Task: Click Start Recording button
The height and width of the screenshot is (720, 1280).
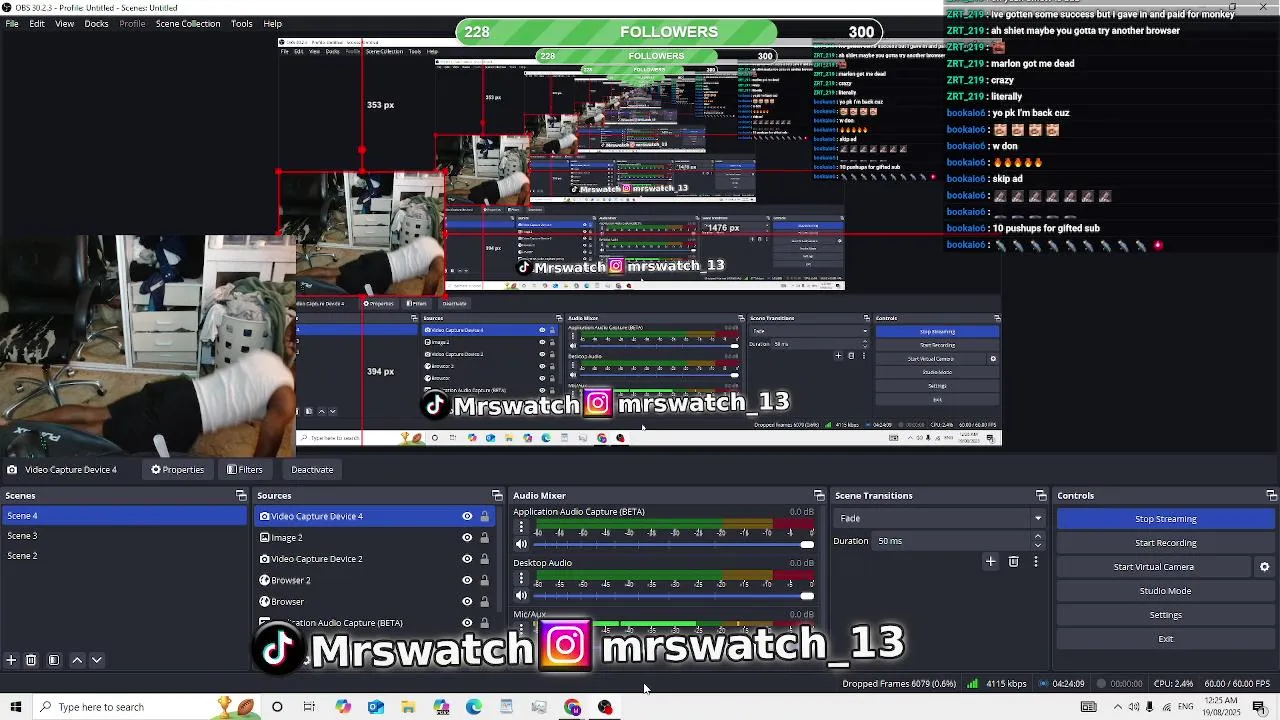Action: click(1165, 543)
